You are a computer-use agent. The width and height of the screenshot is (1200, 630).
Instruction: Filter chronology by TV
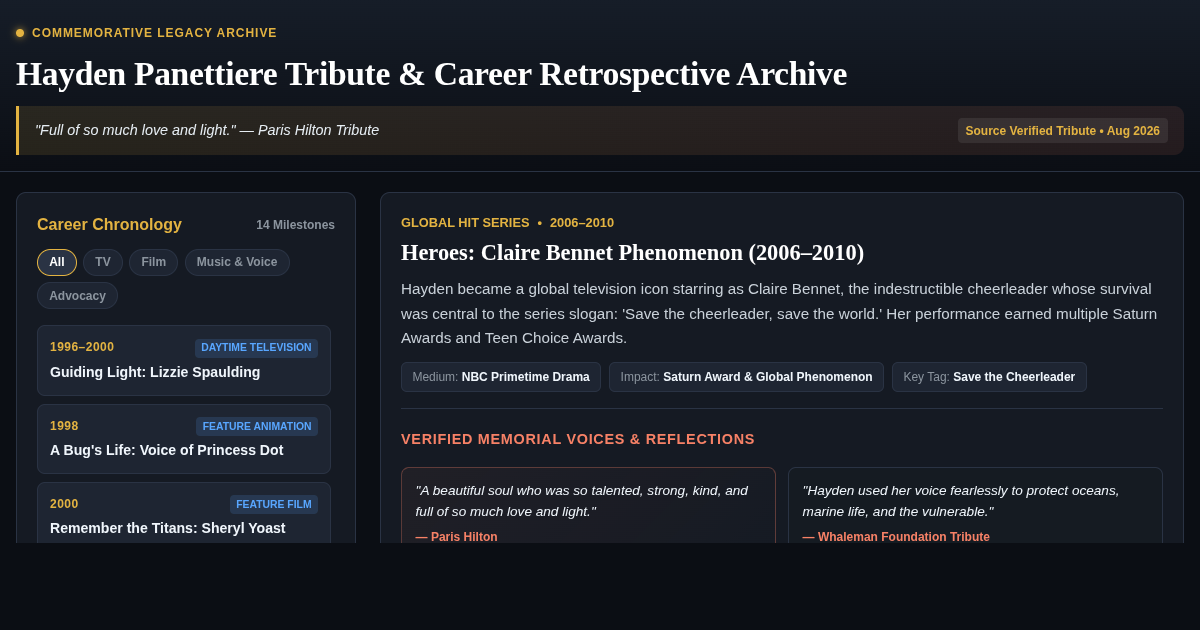pyautogui.click(x=103, y=262)
